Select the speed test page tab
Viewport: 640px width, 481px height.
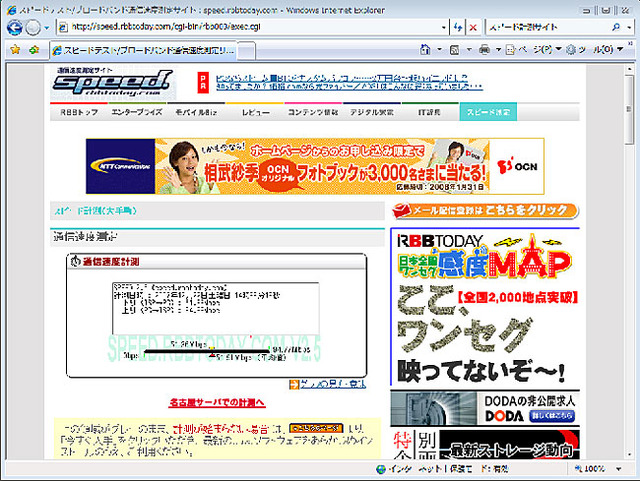[x=144, y=50]
